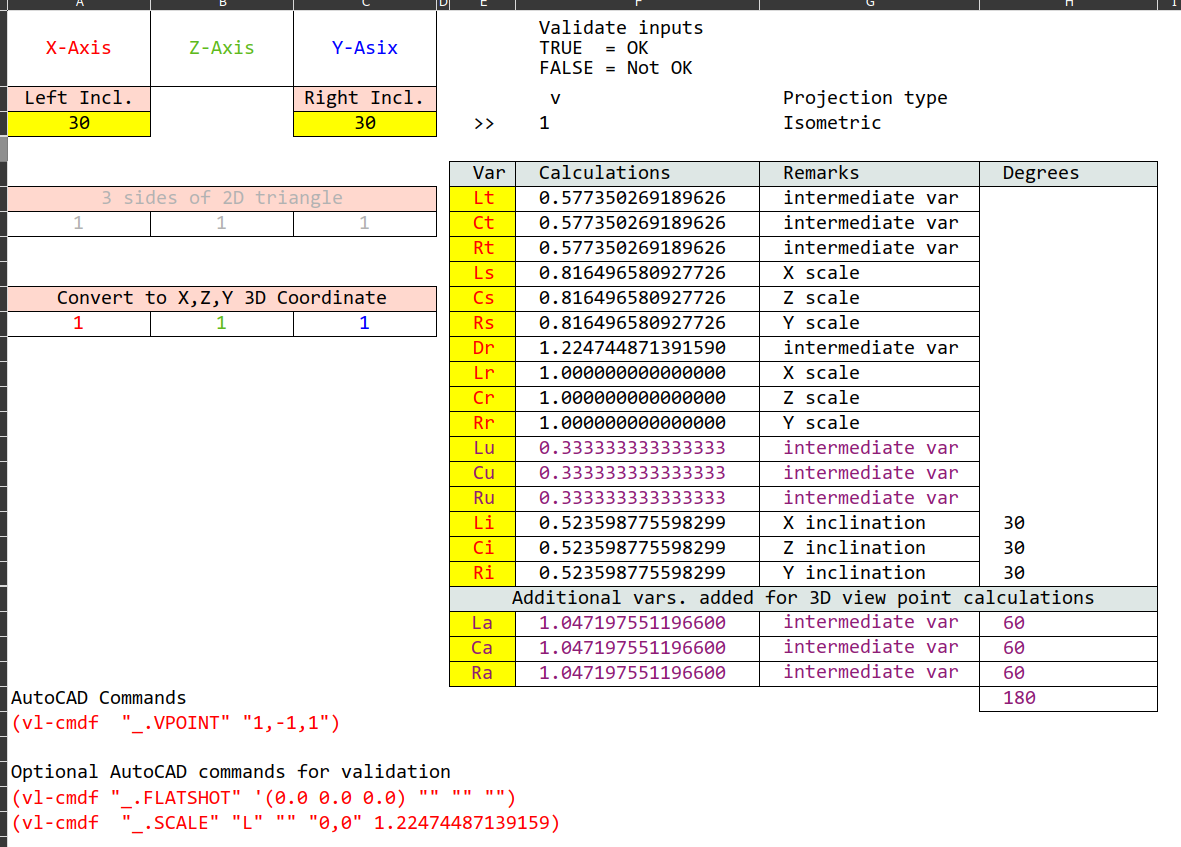Select Li calculation value 0.523598775598299
The width and height of the screenshot is (1181, 847).
click(x=637, y=523)
